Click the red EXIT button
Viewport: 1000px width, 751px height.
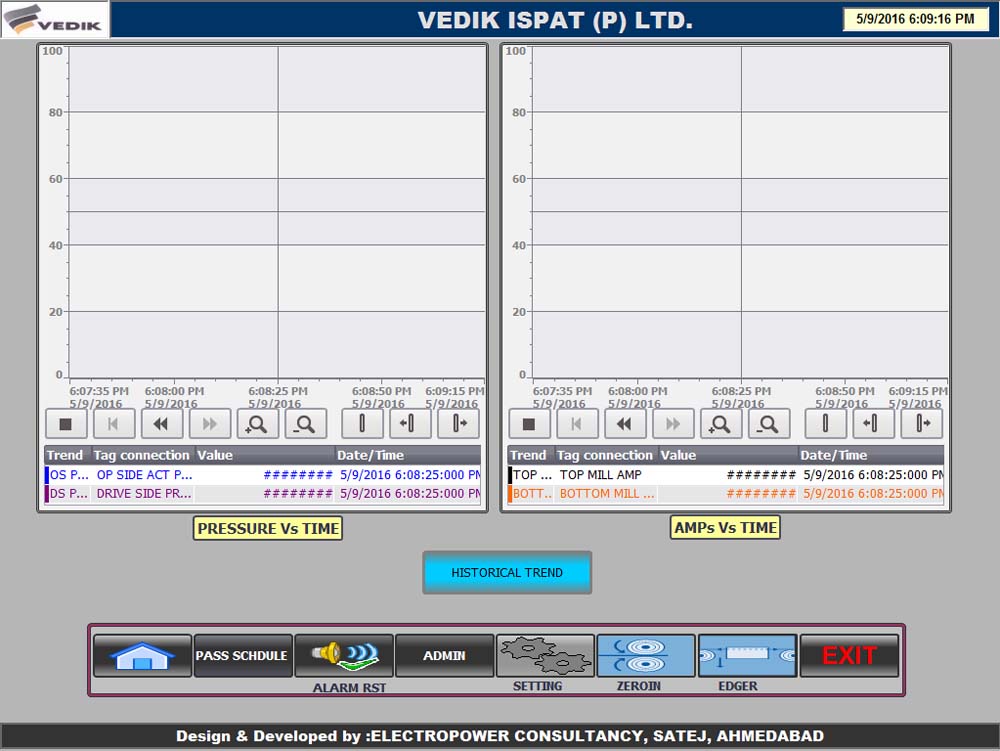click(x=849, y=655)
